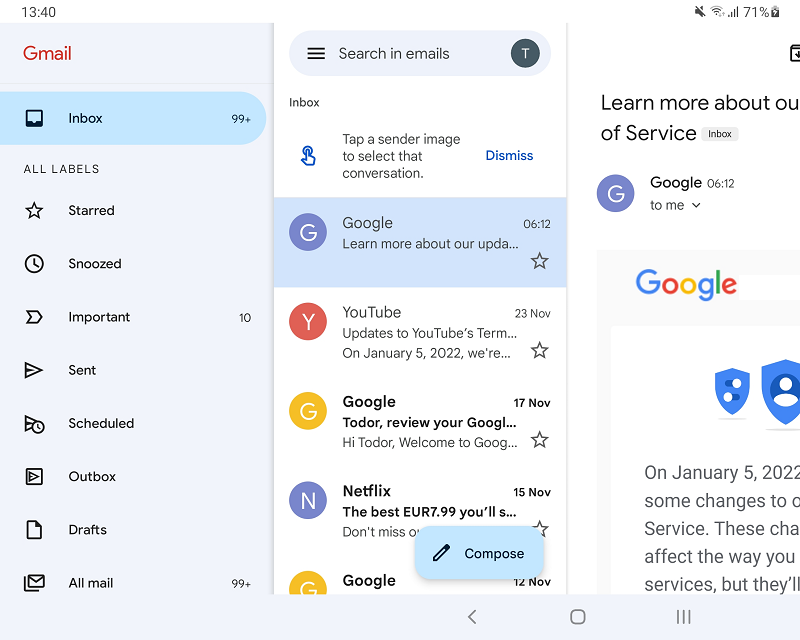Open the Sent label

tap(133, 370)
